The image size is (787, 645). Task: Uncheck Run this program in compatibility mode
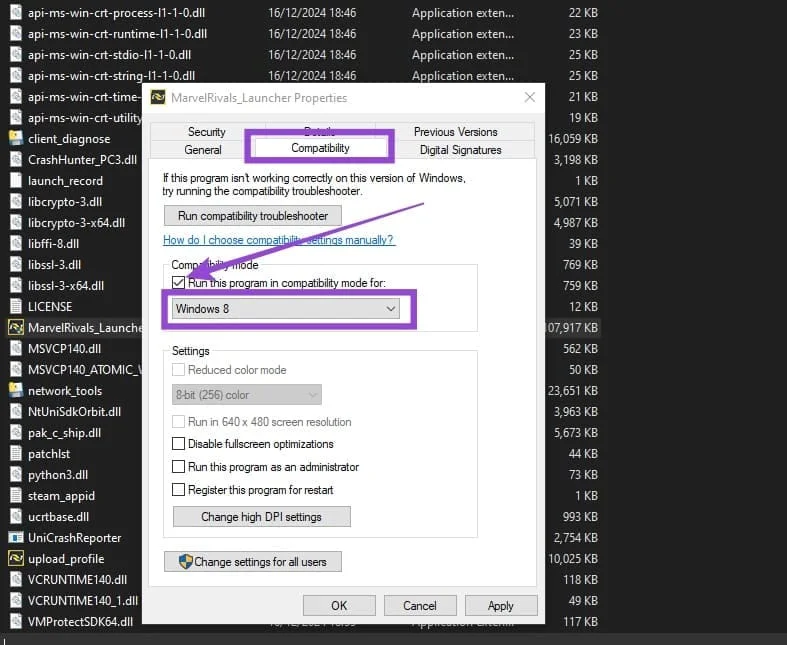tap(179, 283)
